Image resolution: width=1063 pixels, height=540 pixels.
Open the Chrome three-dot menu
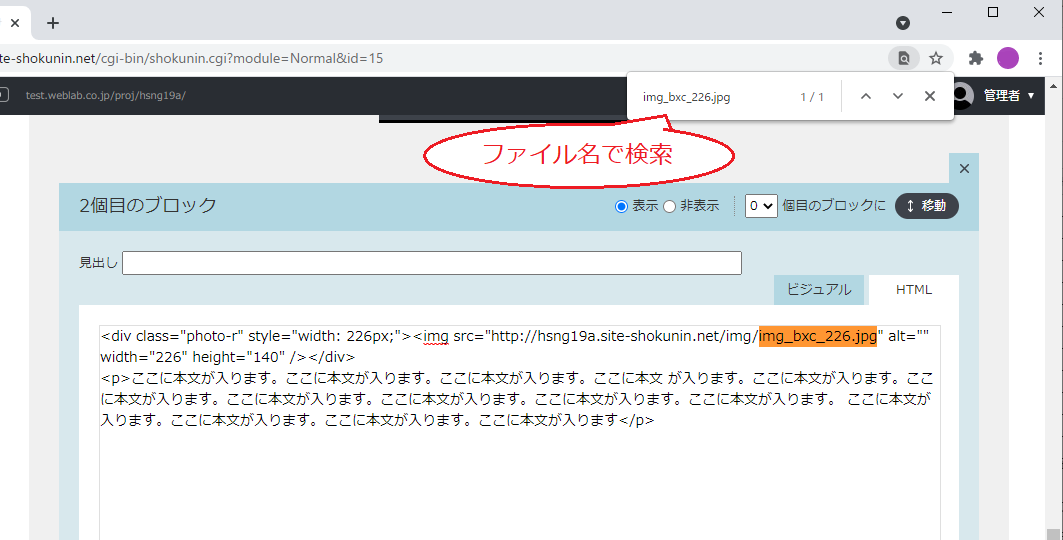1043,58
